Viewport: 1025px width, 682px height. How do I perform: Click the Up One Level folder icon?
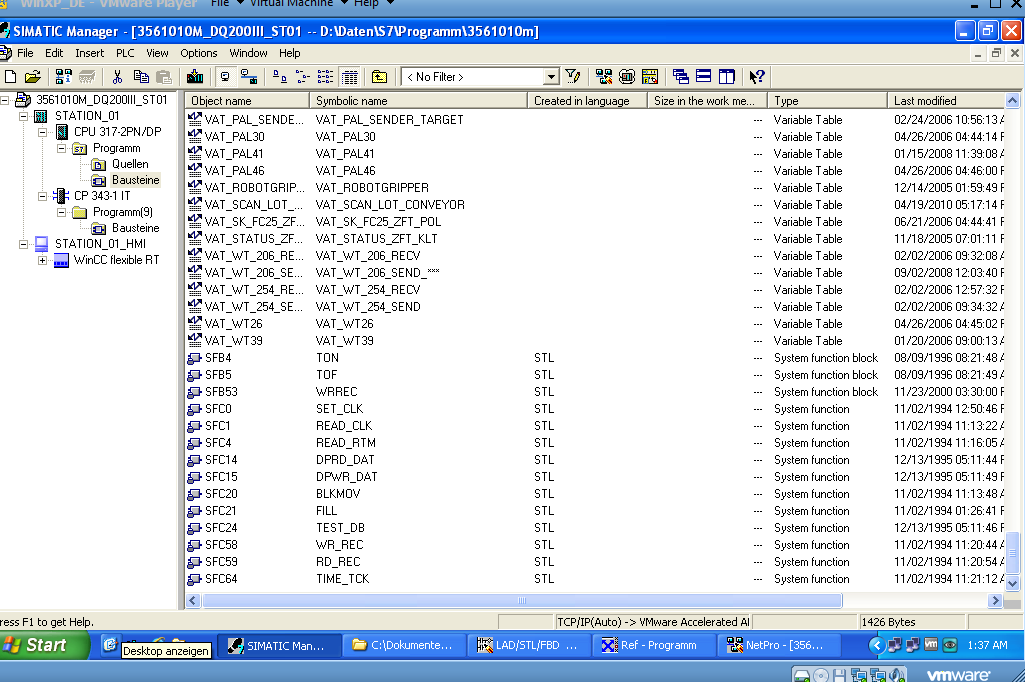(379, 77)
